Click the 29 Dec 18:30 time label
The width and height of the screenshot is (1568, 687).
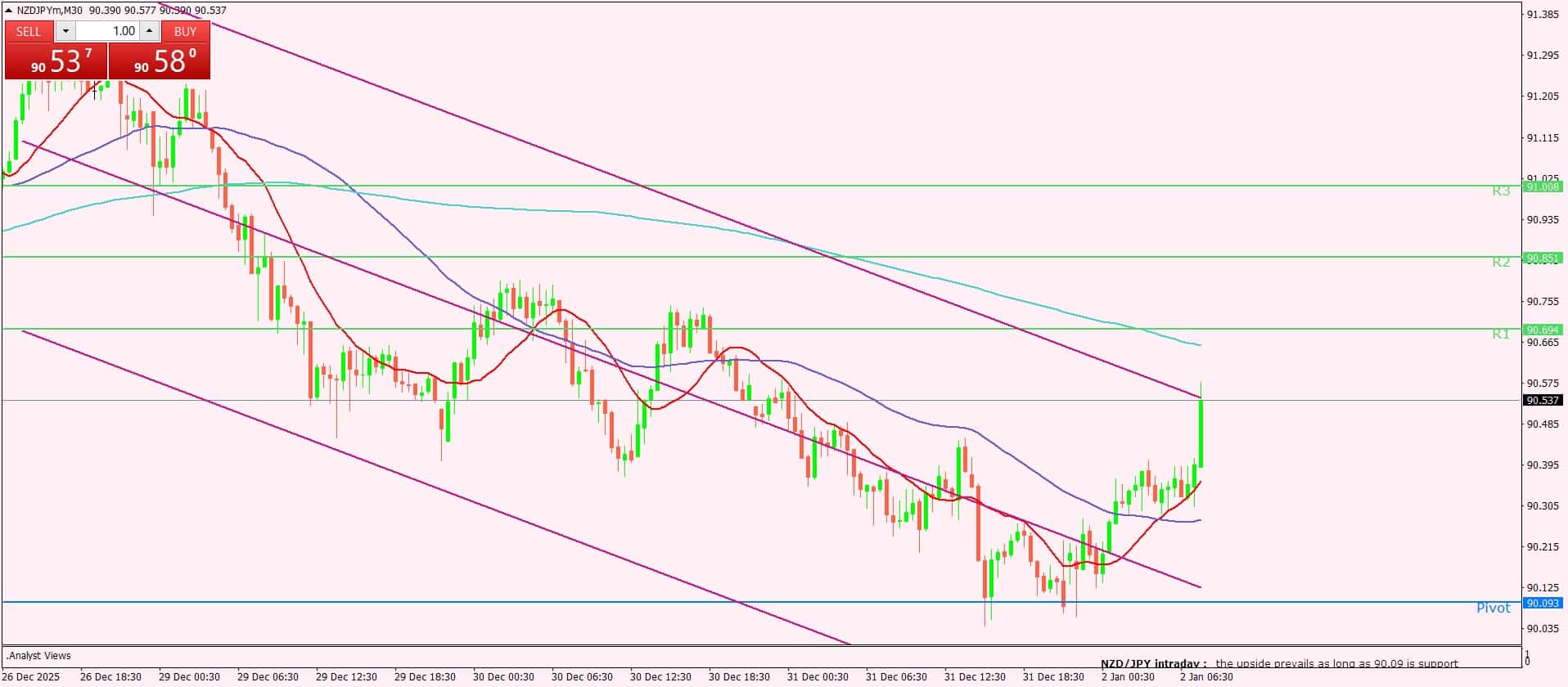click(x=426, y=676)
